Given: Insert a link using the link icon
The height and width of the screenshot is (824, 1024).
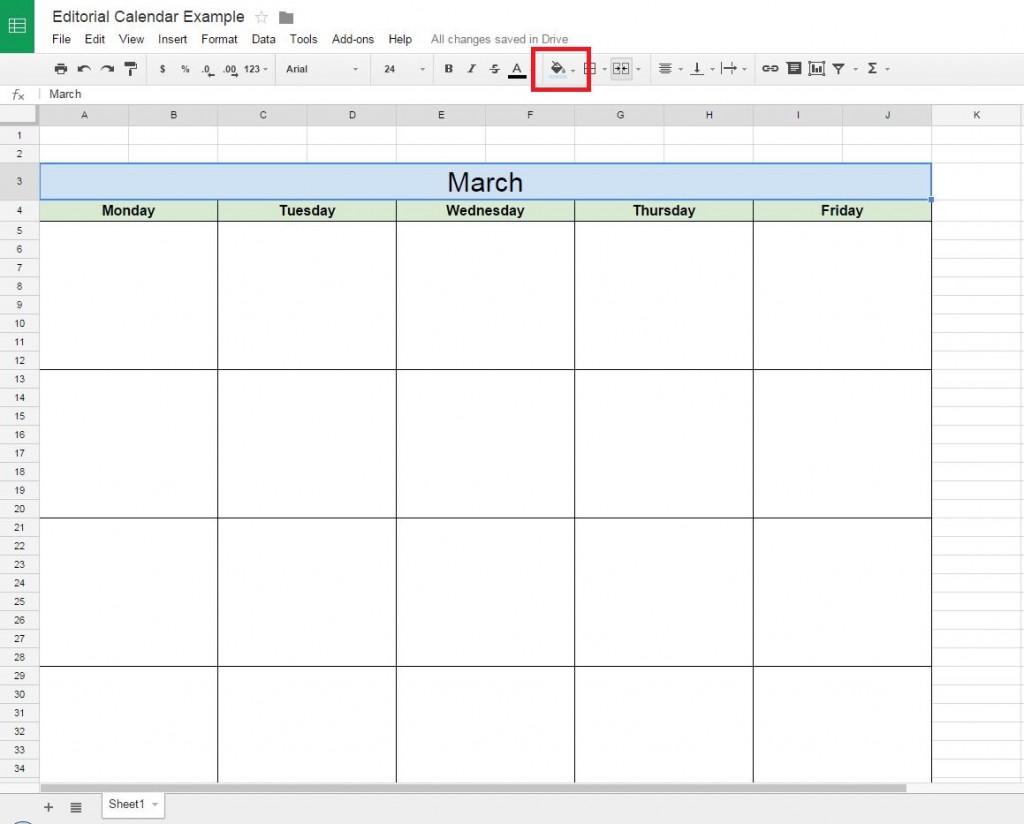Looking at the screenshot, I should pos(770,68).
